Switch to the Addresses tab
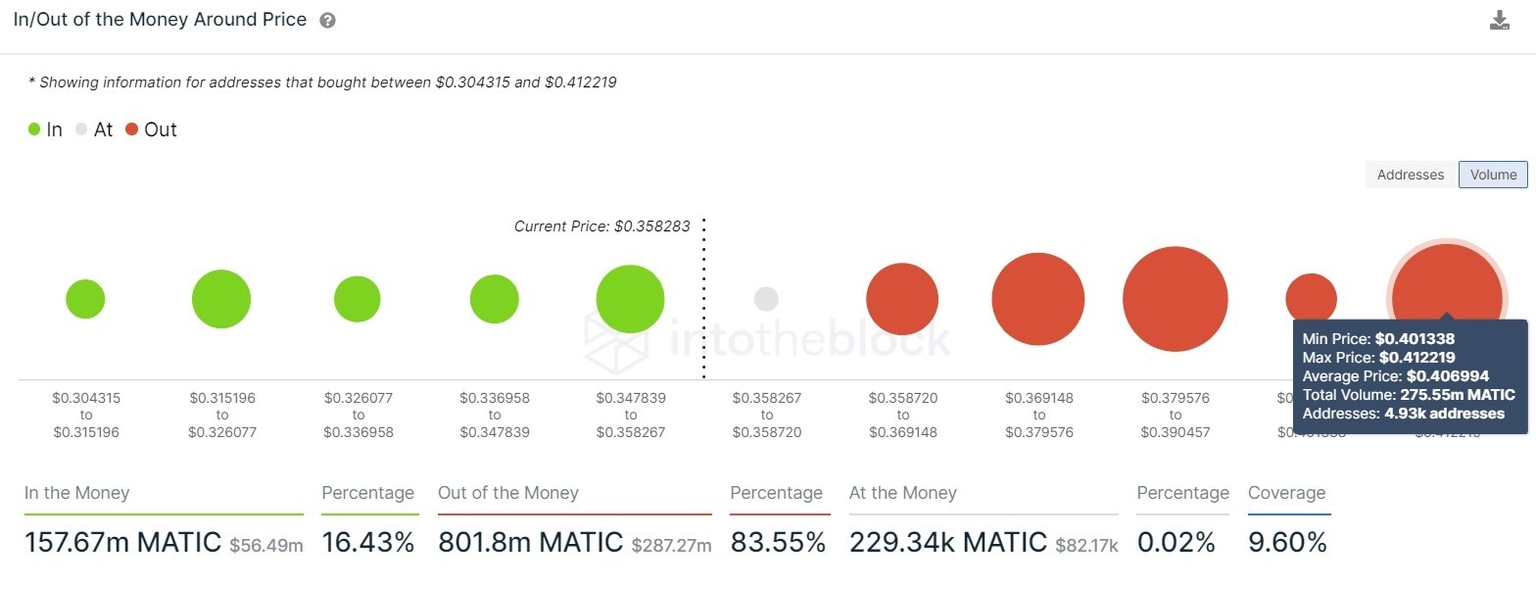 pyautogui.click(x=1409, y=174)
